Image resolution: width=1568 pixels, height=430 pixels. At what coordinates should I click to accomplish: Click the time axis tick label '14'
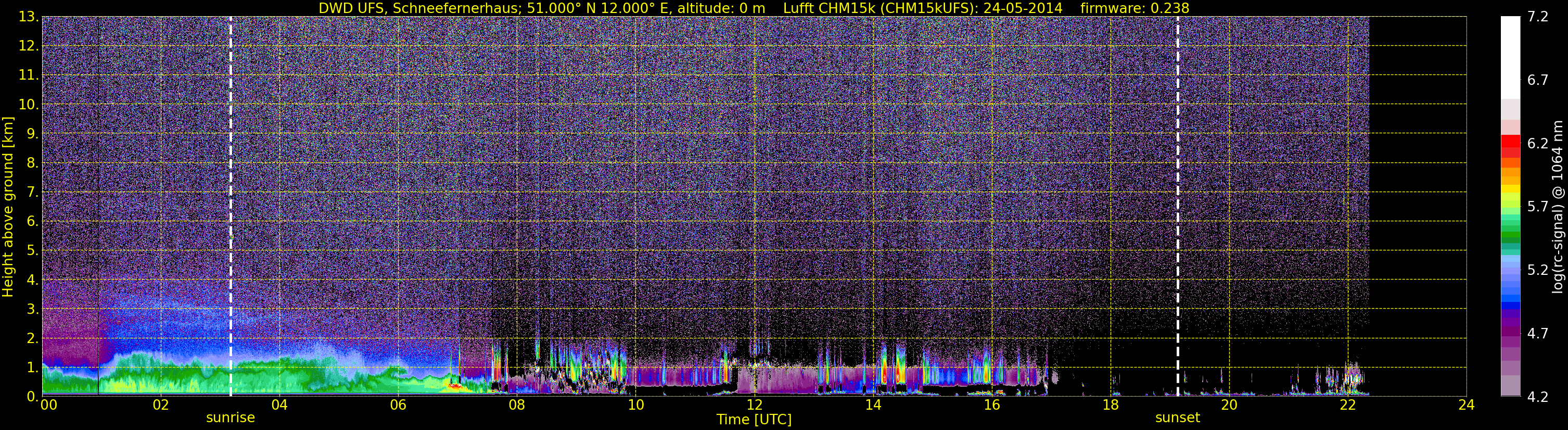click(873, 405)
